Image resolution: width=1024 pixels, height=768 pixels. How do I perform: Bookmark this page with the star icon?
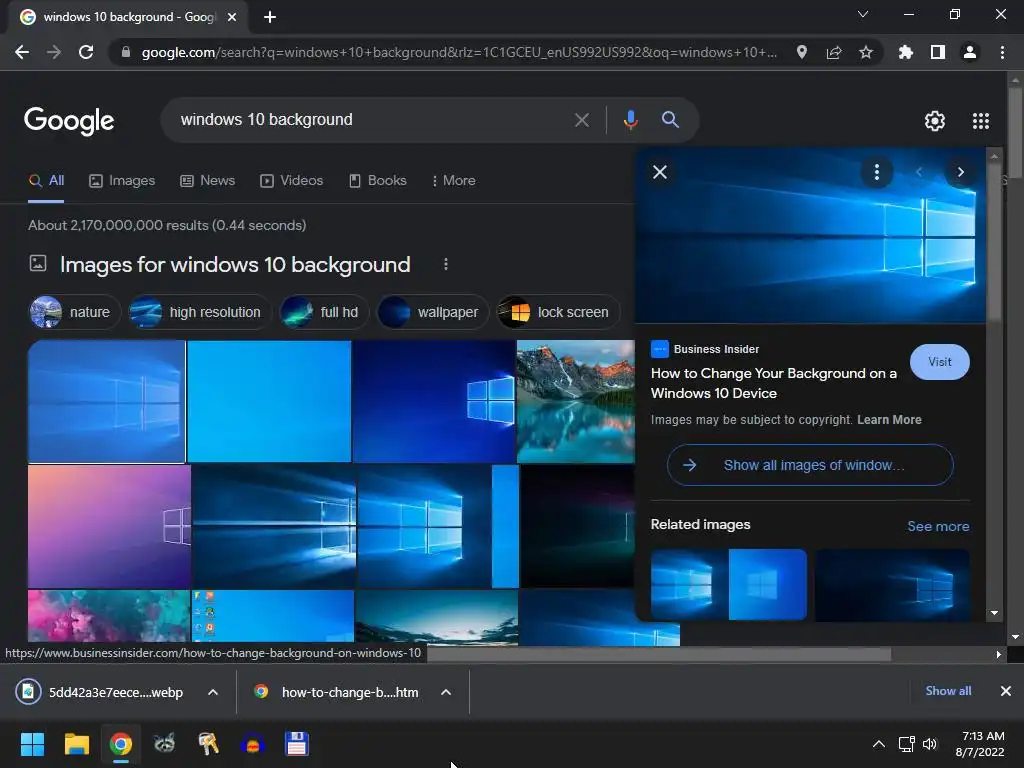click(x=865, y=52)
